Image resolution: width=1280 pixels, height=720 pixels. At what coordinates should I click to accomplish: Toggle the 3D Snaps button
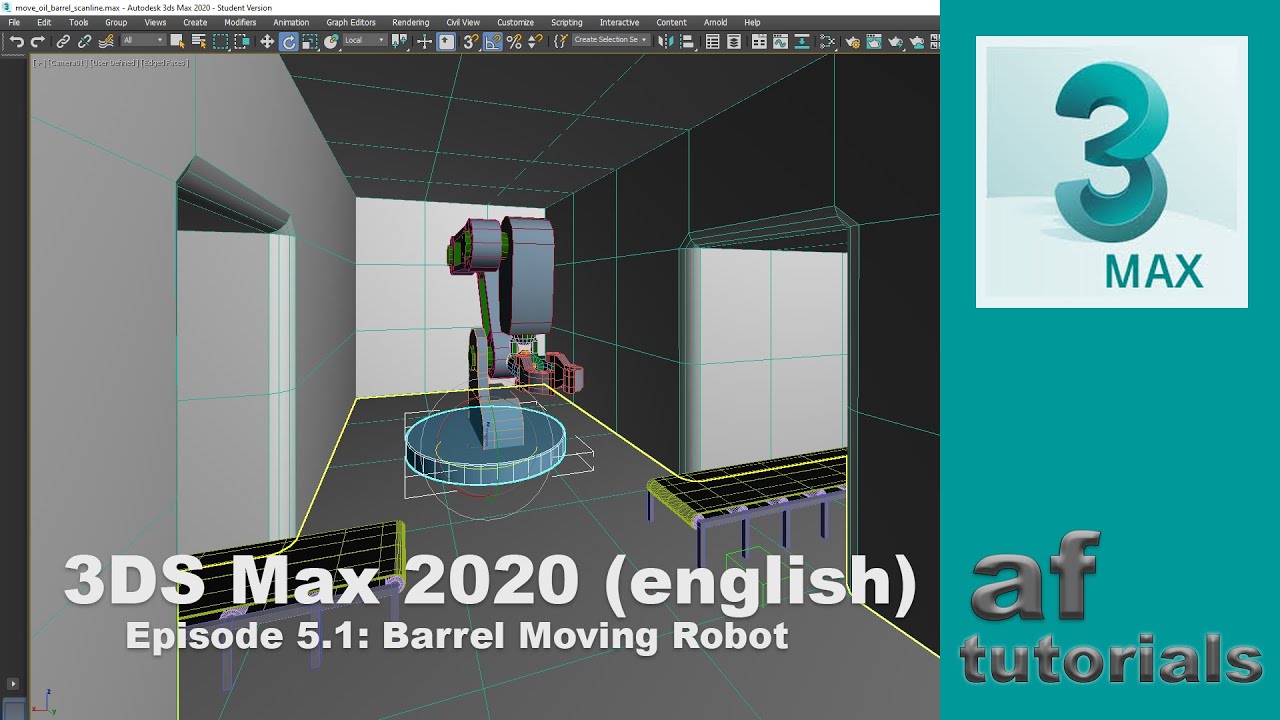tap(471, 41)
